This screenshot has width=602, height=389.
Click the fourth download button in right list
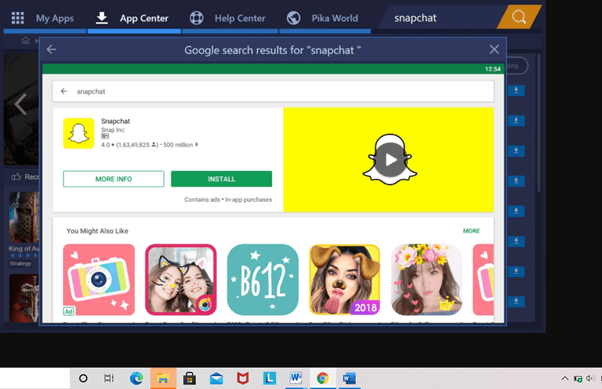(x=516, y=180)
